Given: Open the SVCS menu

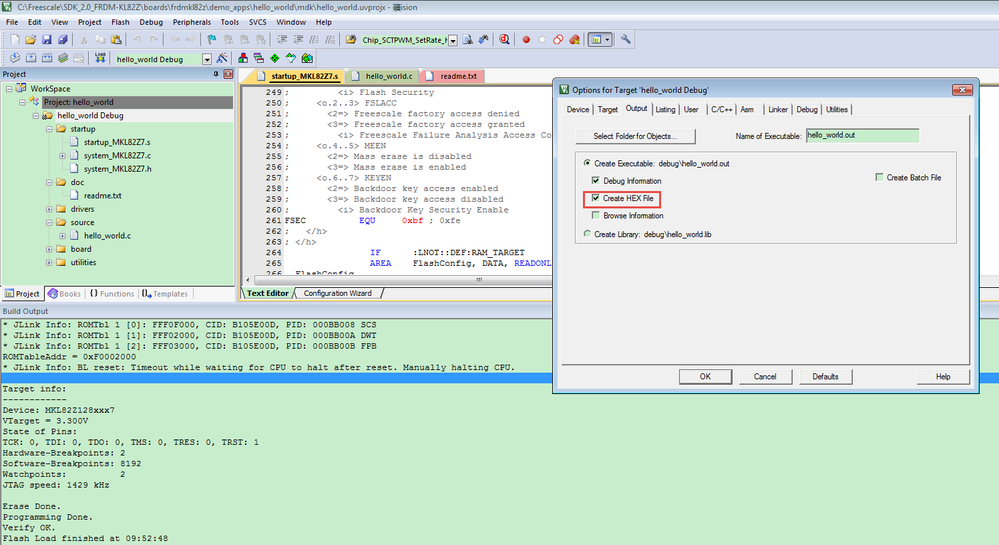Looking at the screenshot, I should click(x=257, y=22).
